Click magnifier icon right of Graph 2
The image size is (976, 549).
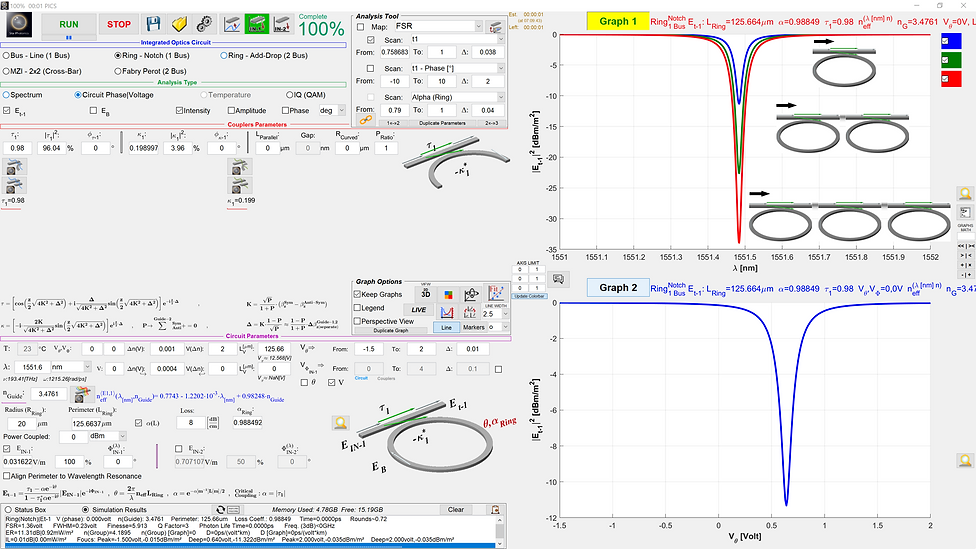click(x=965, y=461)
